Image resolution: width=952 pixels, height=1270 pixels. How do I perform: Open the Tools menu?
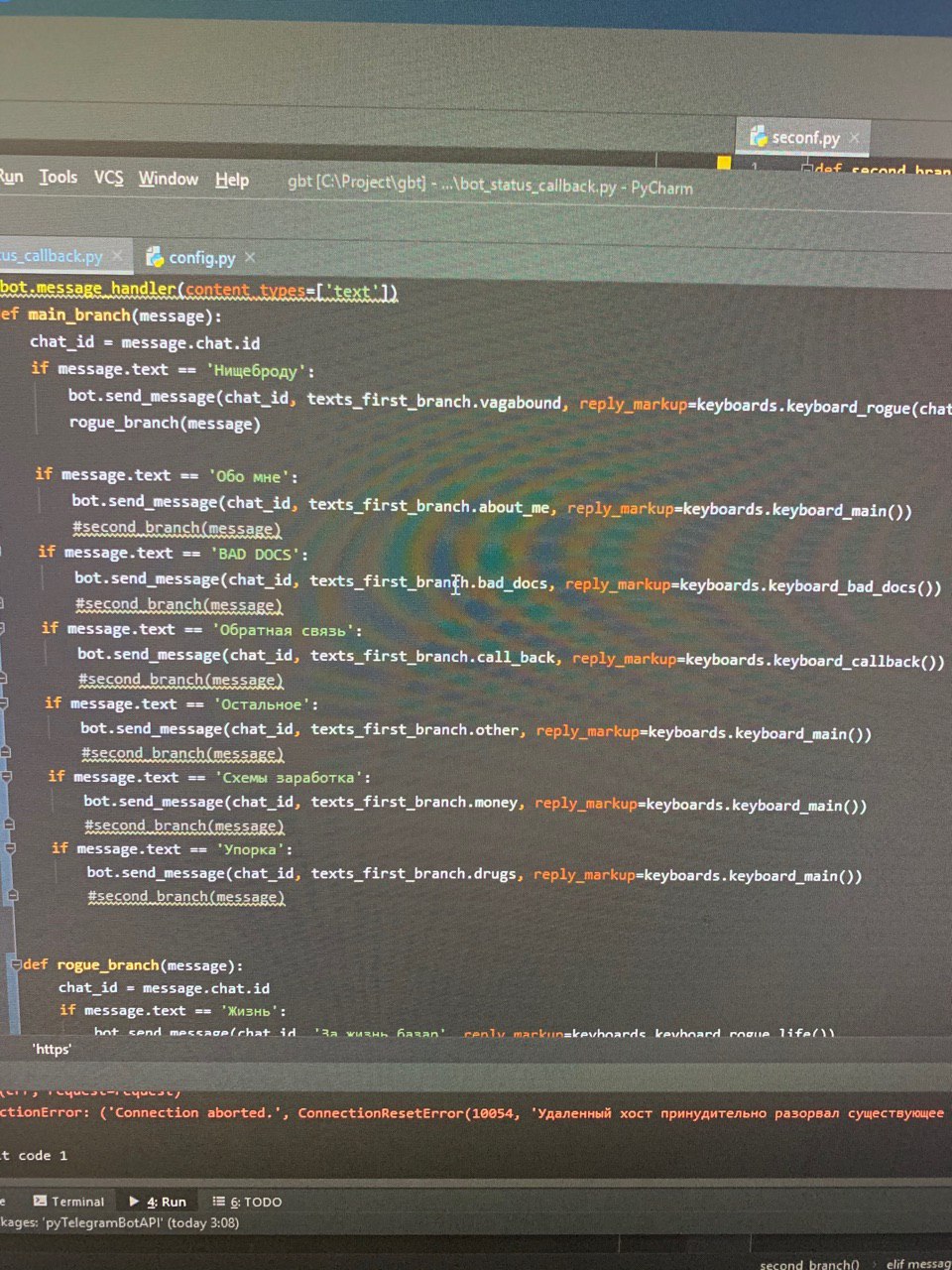pyautogui.click(x=58, y=178)
